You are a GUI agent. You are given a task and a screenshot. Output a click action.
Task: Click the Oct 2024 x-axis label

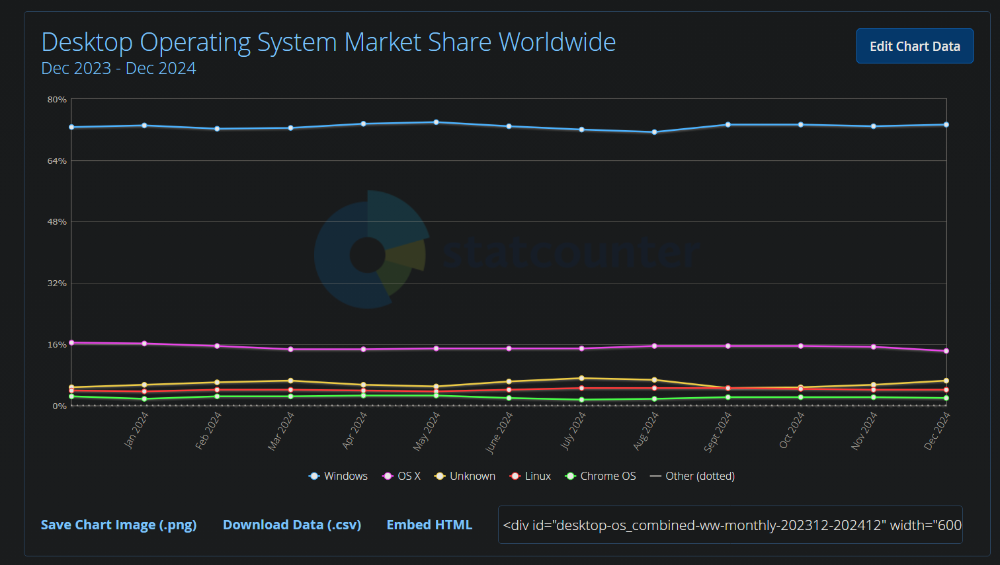pos(792,430)
